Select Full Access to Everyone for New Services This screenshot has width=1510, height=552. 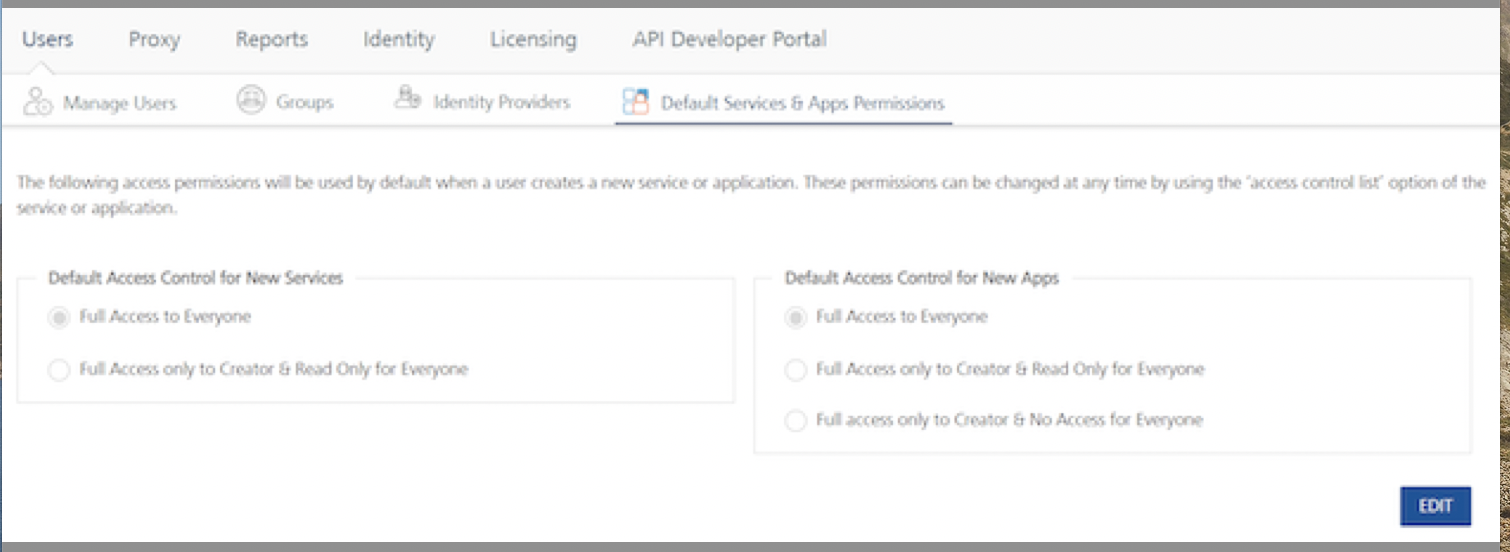tap(60, 318)
